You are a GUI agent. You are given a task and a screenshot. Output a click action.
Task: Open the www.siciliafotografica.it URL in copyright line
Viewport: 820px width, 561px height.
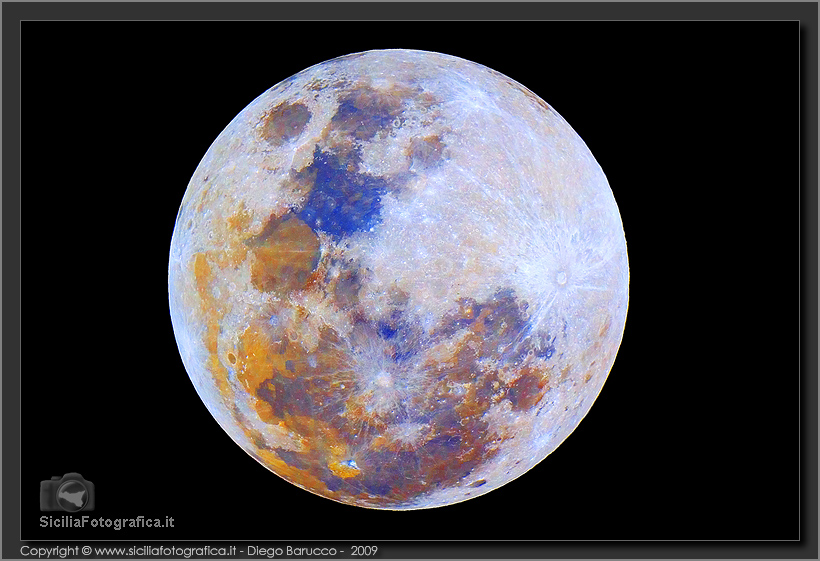click(x=165, y=551)
